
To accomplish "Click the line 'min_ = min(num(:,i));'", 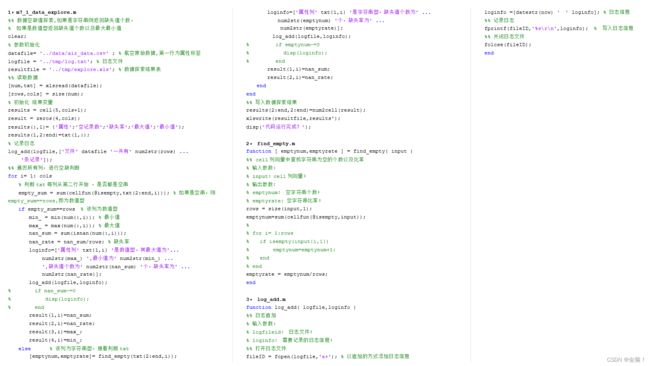I will [x=74, y=217].
